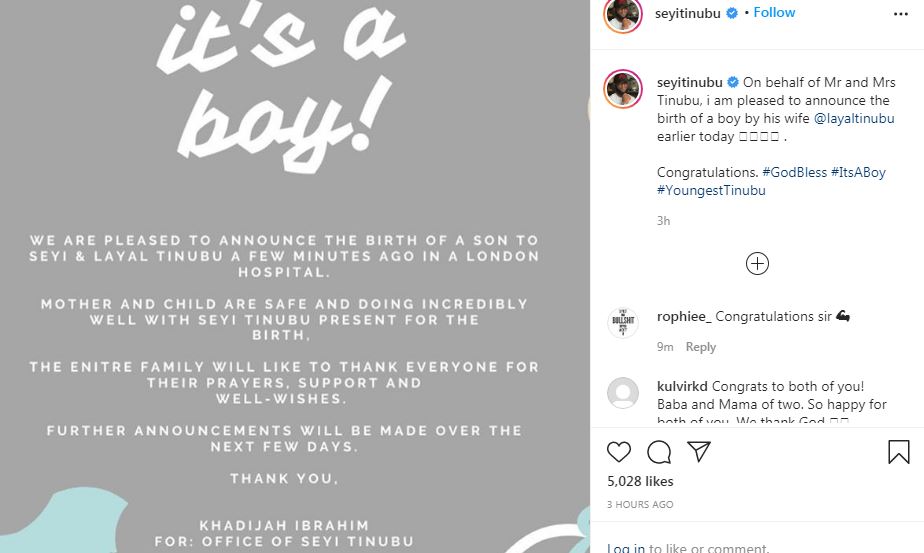Open seyitinubu avatar beside the caption
The width and height of the screenshot is (924, 553).
click(623, 90)
